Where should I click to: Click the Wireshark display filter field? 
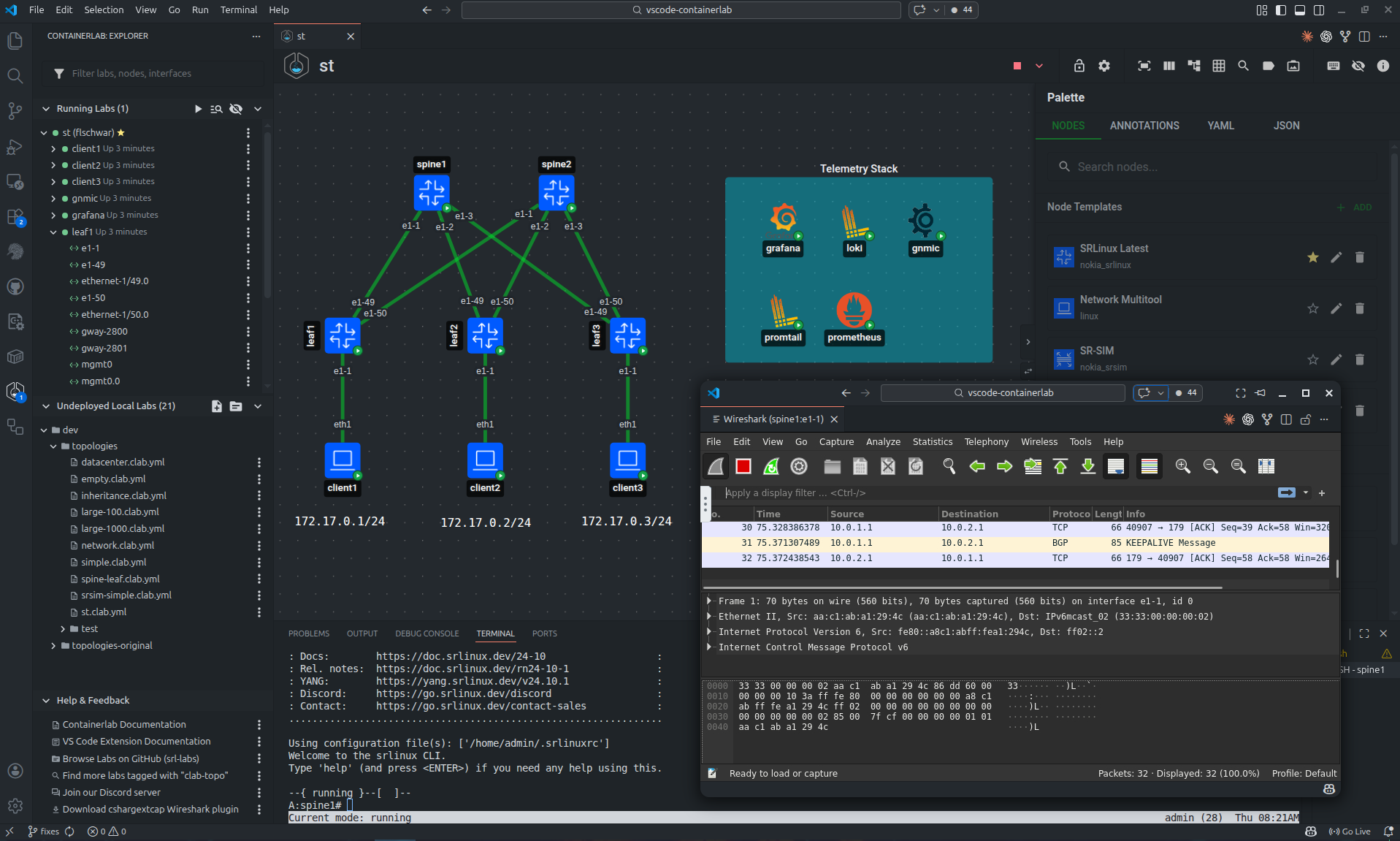click(x=997, y=493)
